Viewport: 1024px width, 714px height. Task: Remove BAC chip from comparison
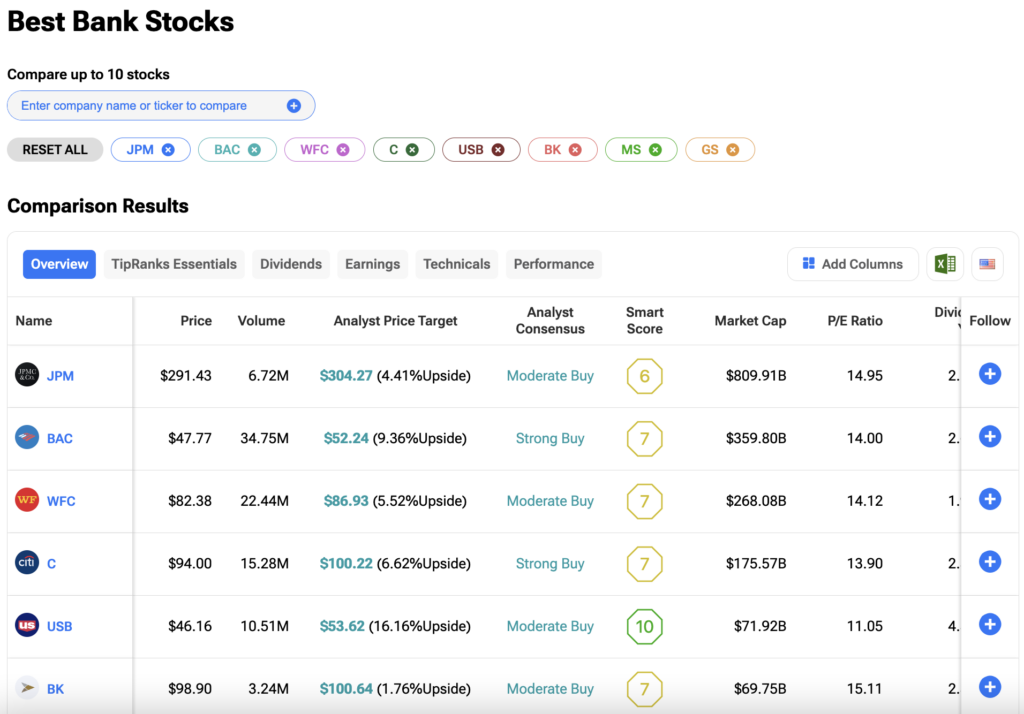coord(254,150)
